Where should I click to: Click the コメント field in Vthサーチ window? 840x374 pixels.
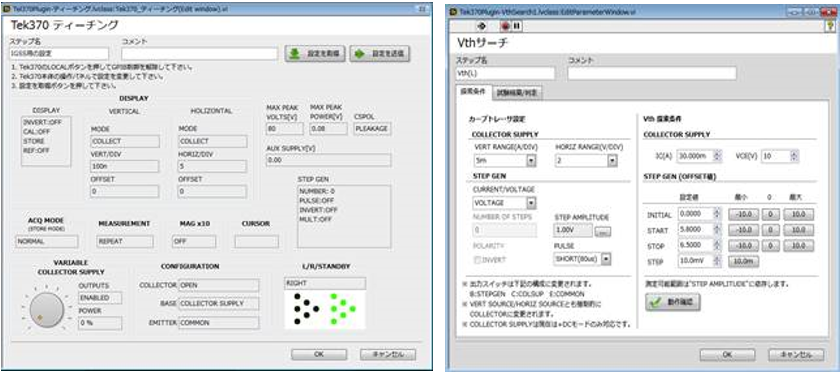click(x=652, y=73)
